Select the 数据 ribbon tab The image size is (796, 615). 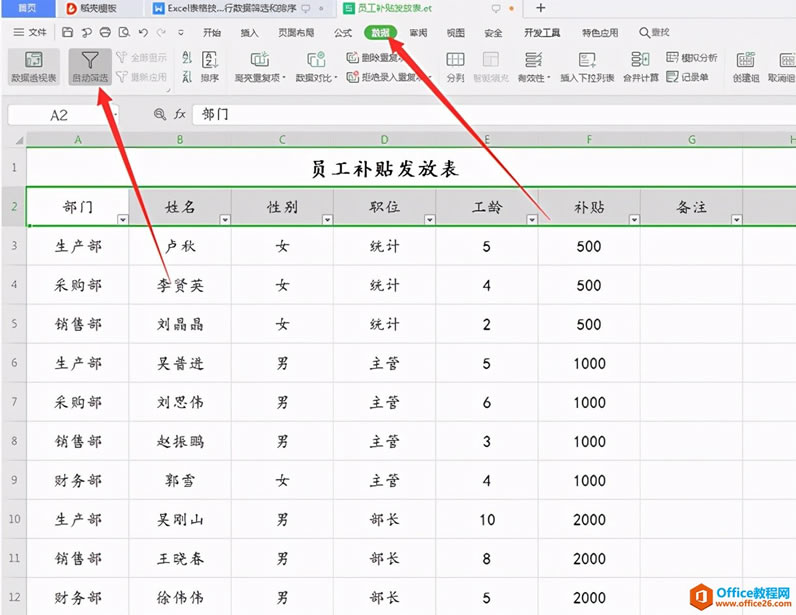coord(380,33)
